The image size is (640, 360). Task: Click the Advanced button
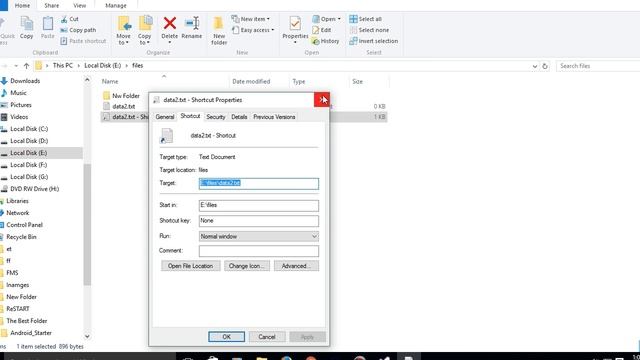click(x=296, y=266)
